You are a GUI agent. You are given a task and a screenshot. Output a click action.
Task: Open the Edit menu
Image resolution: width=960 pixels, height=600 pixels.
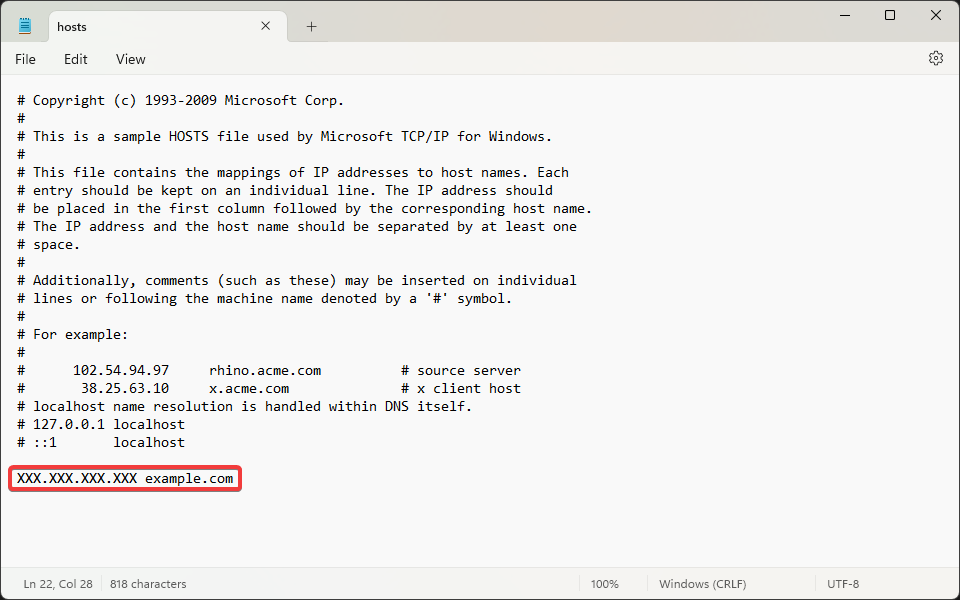(76, 59)
